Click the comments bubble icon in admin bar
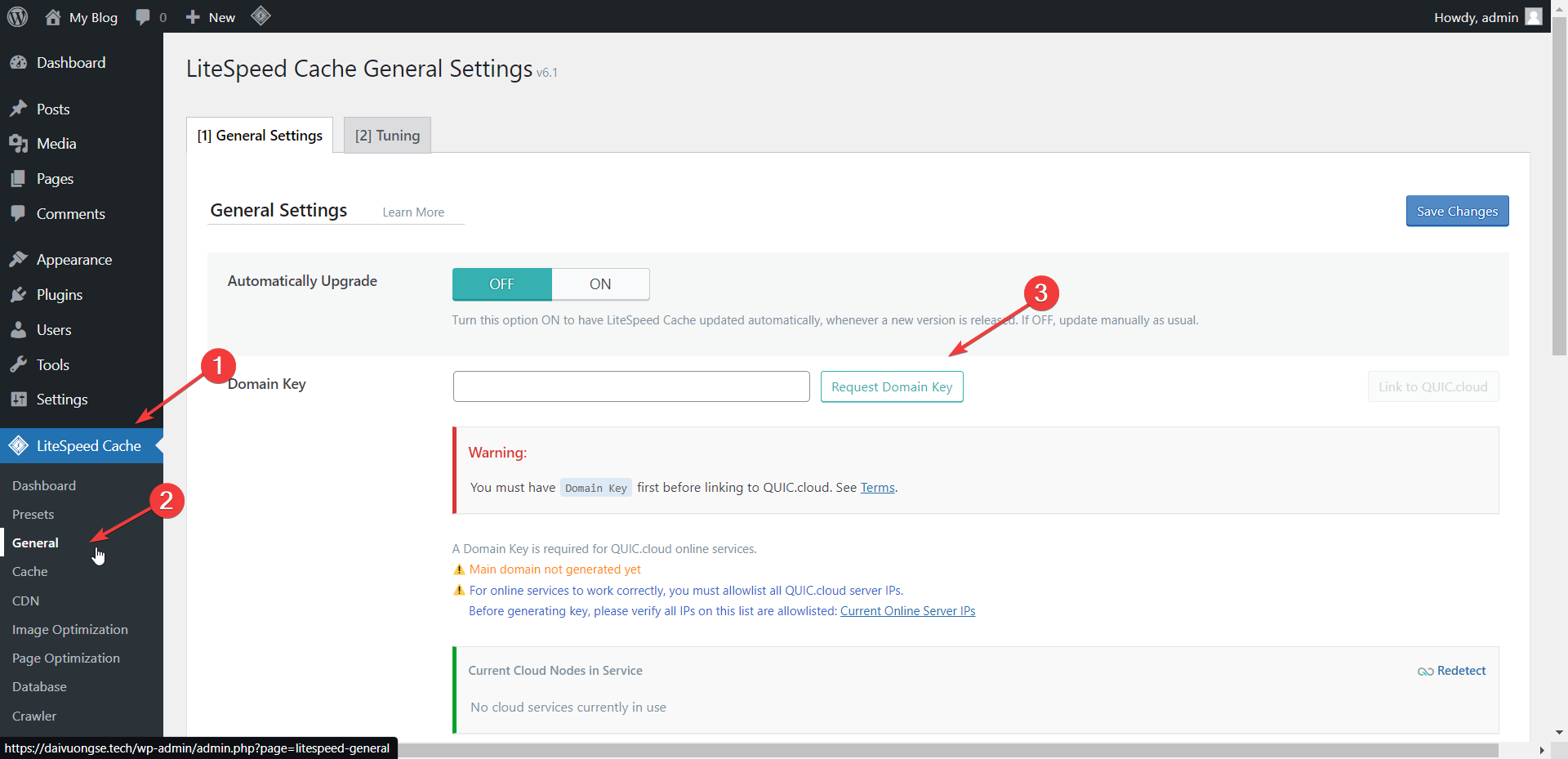 pyautogui.click(x=143, y=17)
